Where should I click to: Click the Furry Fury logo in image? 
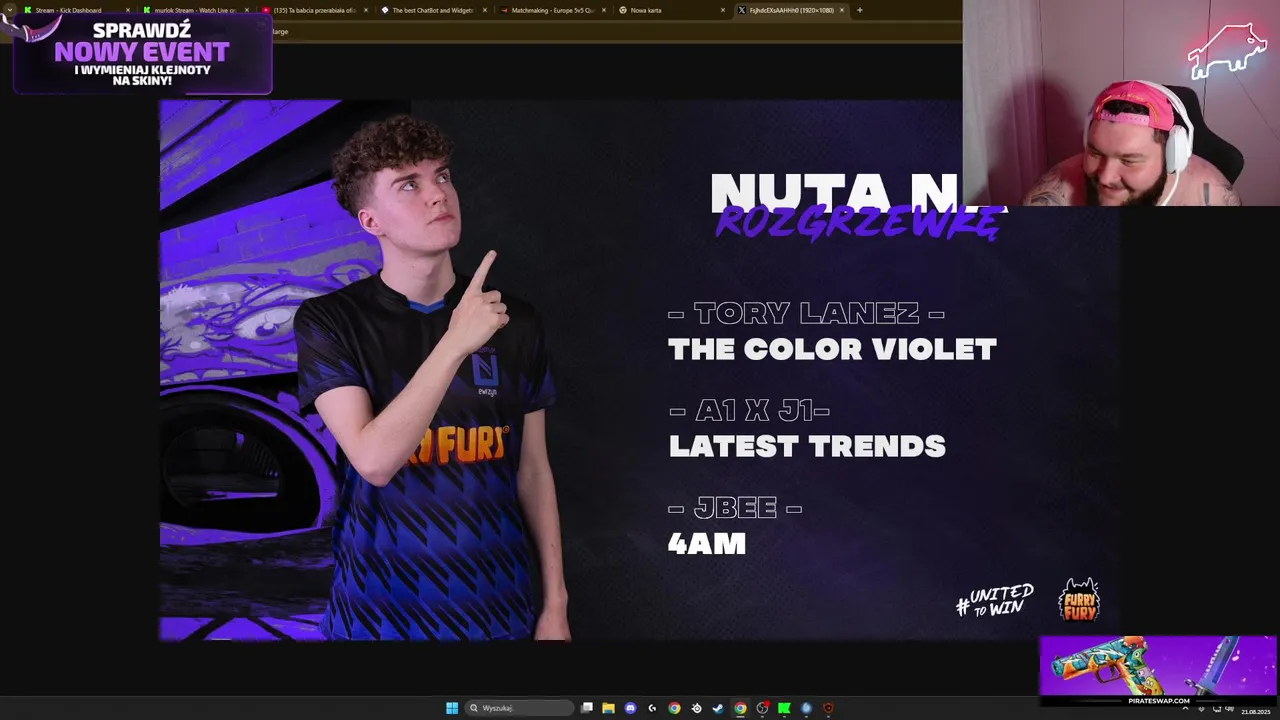1079,600
